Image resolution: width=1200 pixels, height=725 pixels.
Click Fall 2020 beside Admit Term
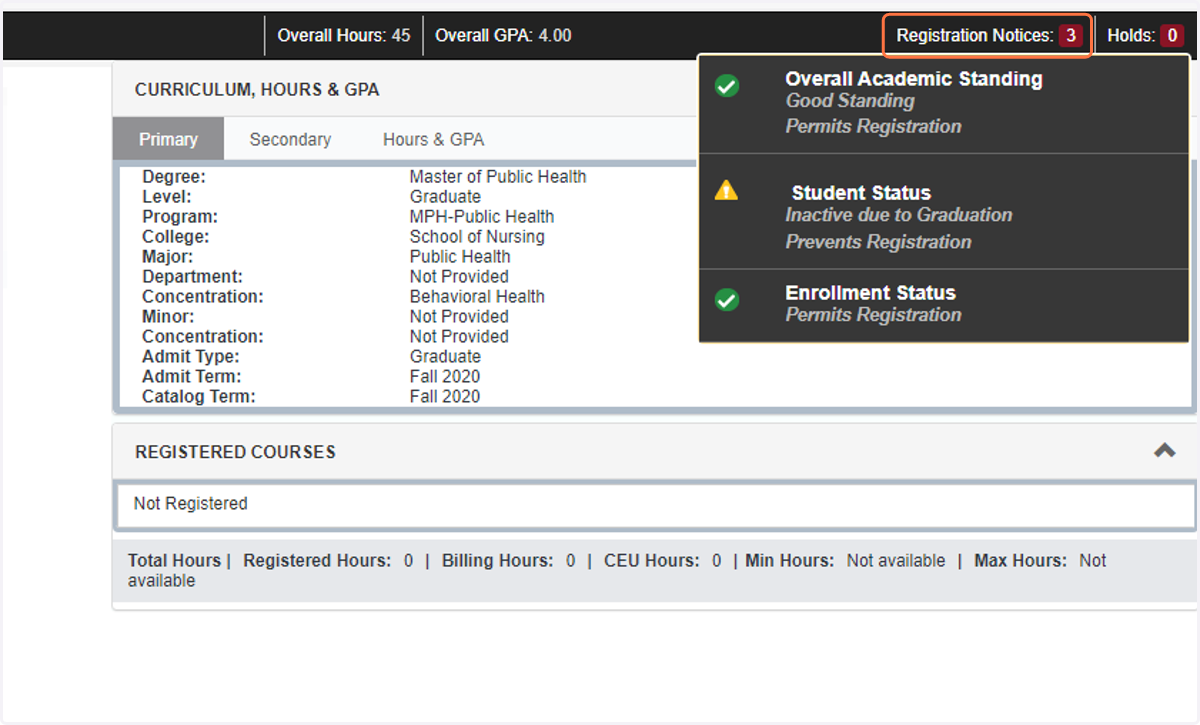pyautogui.click(x=445, y=377)
